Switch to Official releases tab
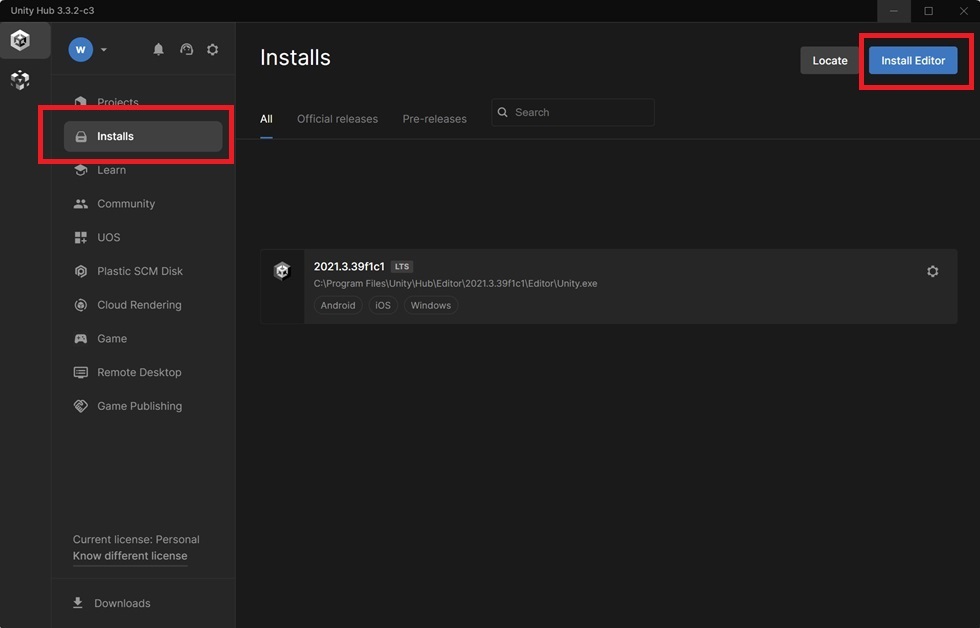Screen dimensions: 980x628 click(x=338, y=119)
